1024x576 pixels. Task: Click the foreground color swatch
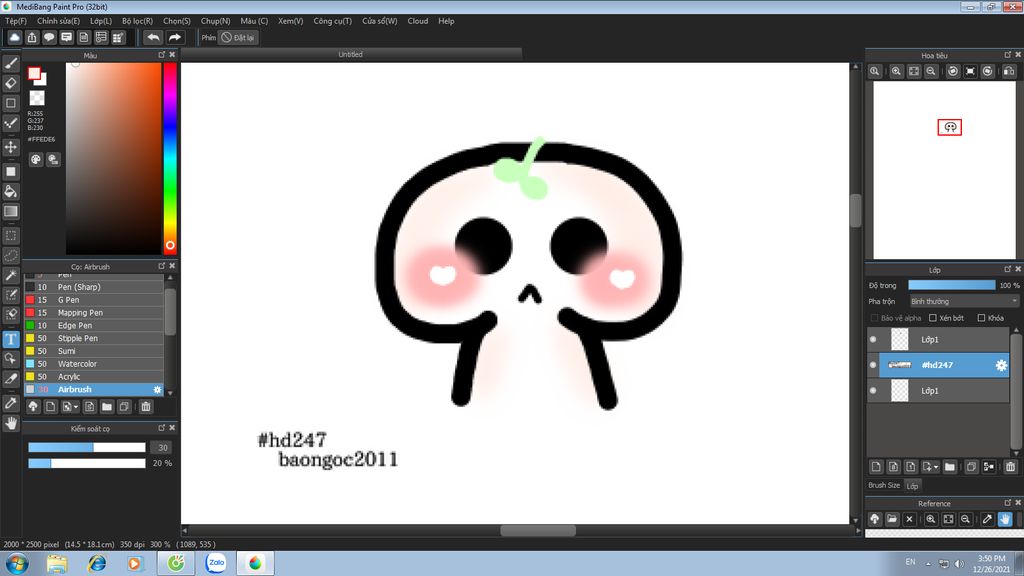click(x=34, y=74)
